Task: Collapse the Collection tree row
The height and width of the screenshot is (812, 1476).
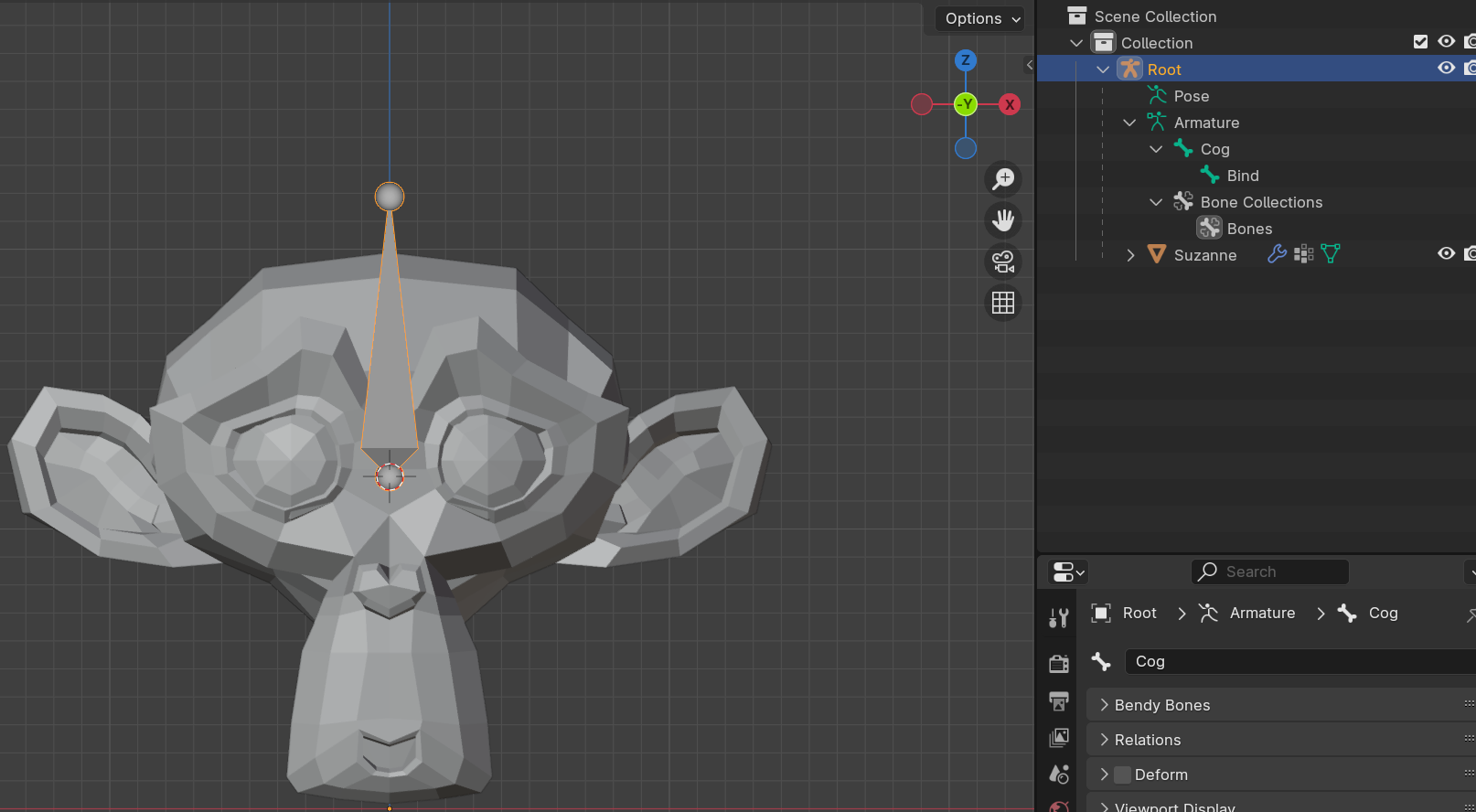Action: [1076, 43]
